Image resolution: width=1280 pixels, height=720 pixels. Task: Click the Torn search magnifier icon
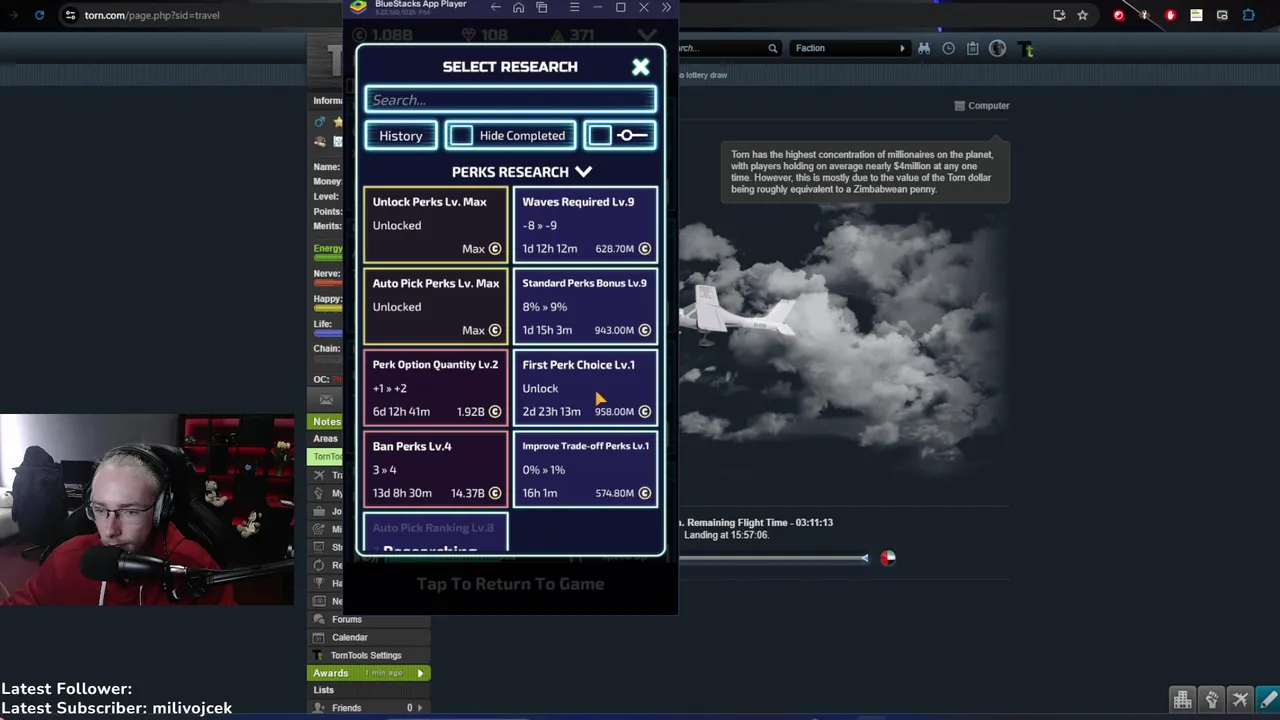point(772,48)
